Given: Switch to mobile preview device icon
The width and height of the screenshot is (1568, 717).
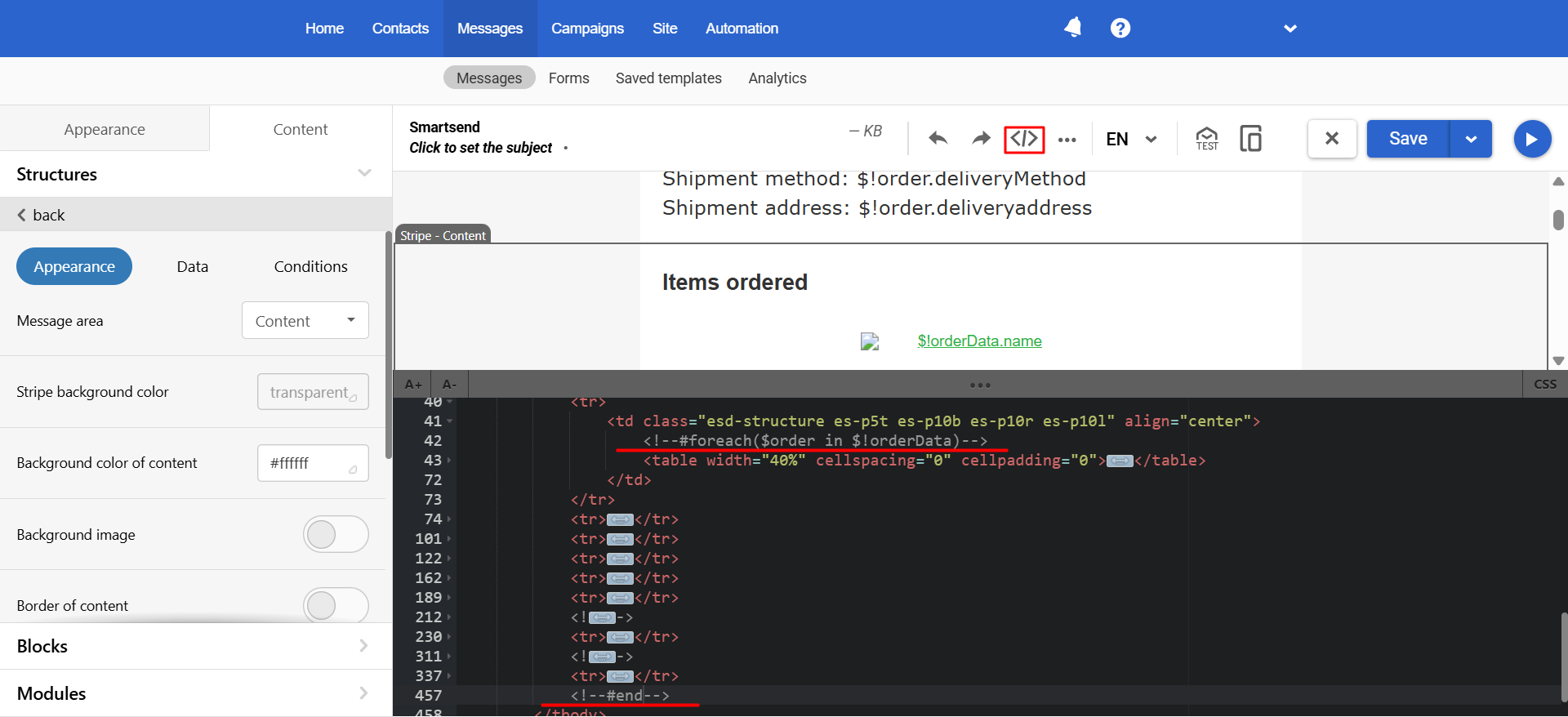Looking at the screenshot, I should pyautogui.click(x=1250, y=139).
